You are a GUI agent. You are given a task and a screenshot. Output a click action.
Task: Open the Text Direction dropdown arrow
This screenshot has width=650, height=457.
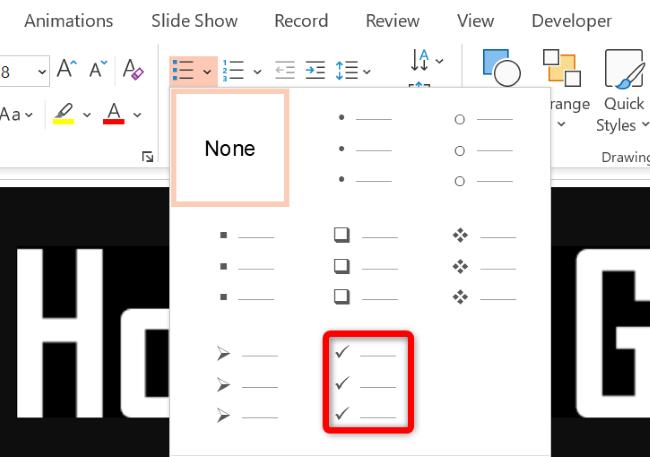(439, 61)
